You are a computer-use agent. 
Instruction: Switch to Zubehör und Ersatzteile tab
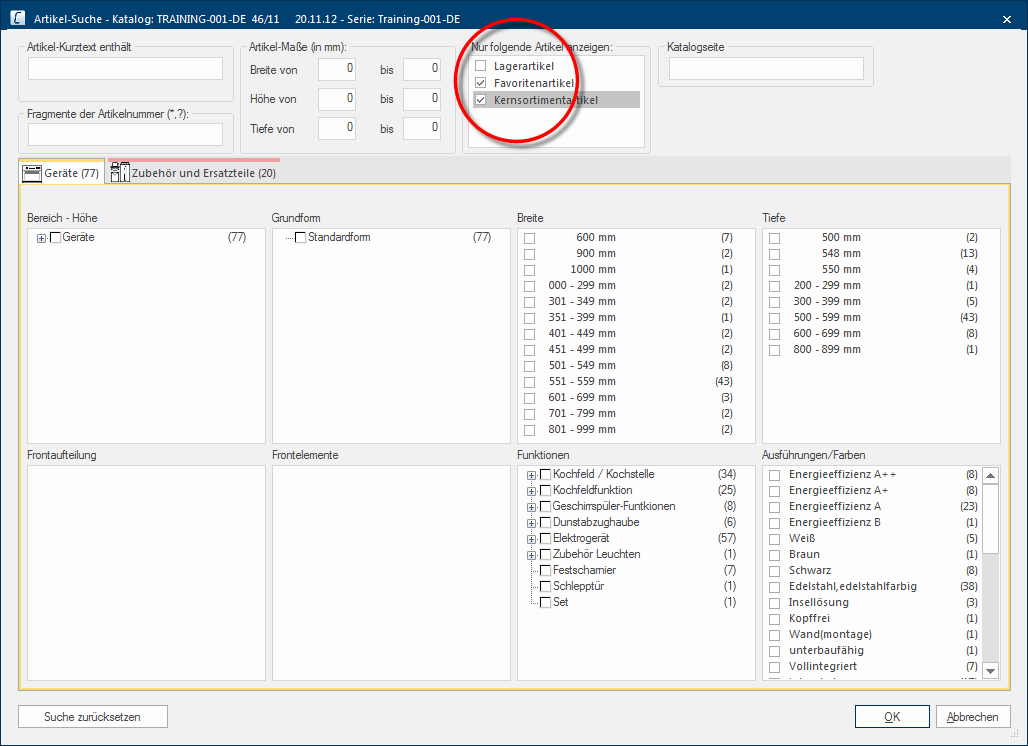coord(203,173)
